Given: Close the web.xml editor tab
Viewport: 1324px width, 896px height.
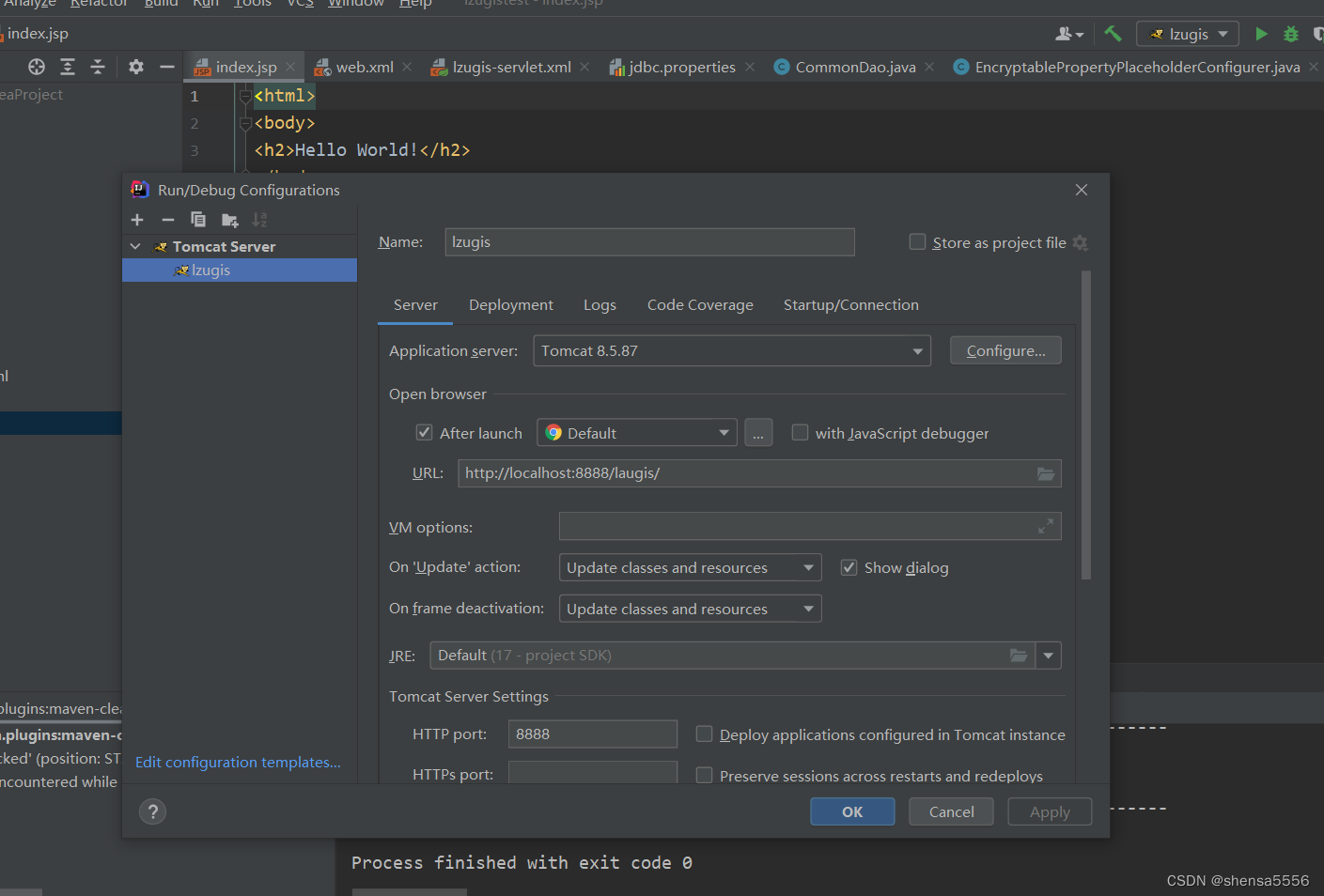Looking at the screenshot, I should coord(407,67).
